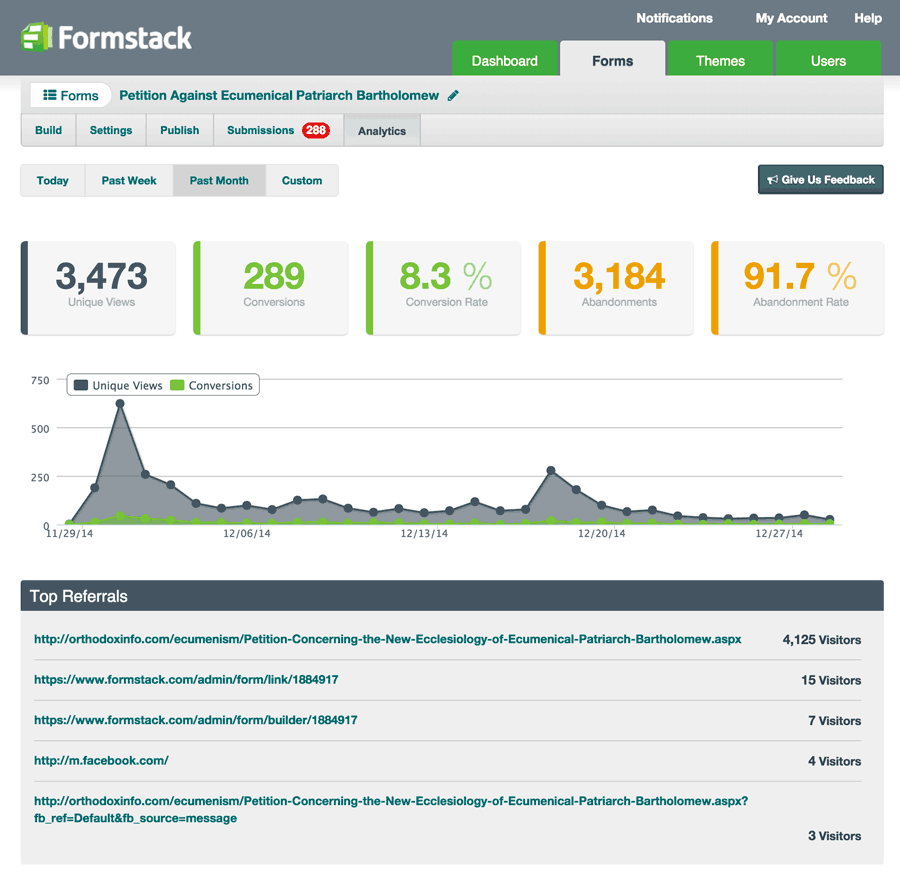This screenshot has height=878, width=900.
Task: Click the megaphone Give Us Feedback button
Action: 820,180
